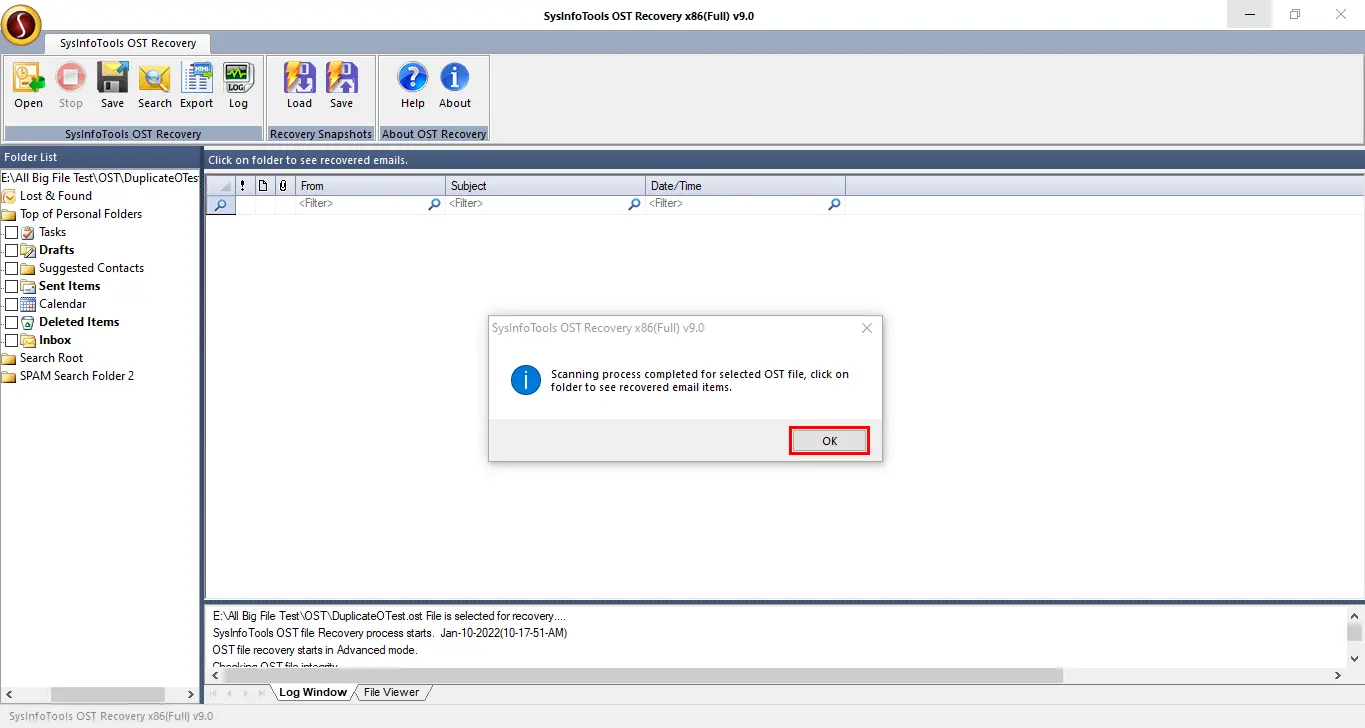Image resolution: width=1365 pixels, height=728 pixels.
Task: Select the Inbox folder label
Action: point(55,340)
